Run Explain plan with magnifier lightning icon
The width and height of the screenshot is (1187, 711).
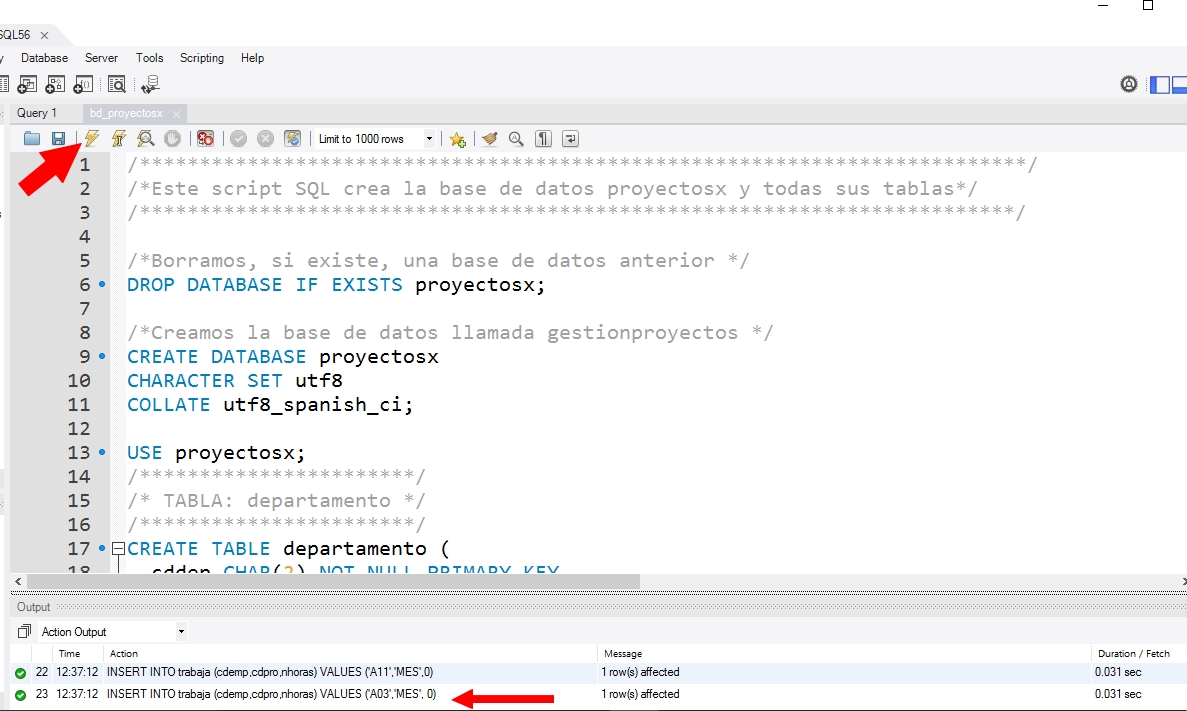tap(146, 139)
